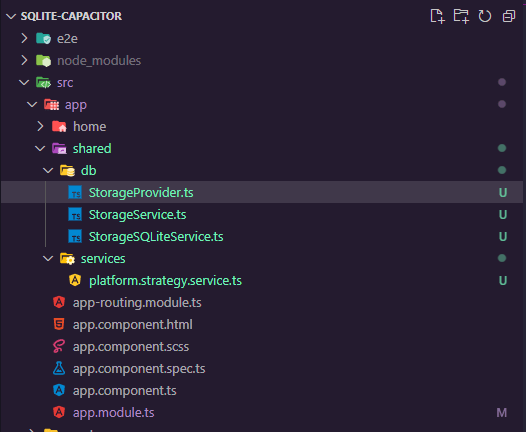Click the db folder icon
The image size is (526, 432).
point(67,170)
